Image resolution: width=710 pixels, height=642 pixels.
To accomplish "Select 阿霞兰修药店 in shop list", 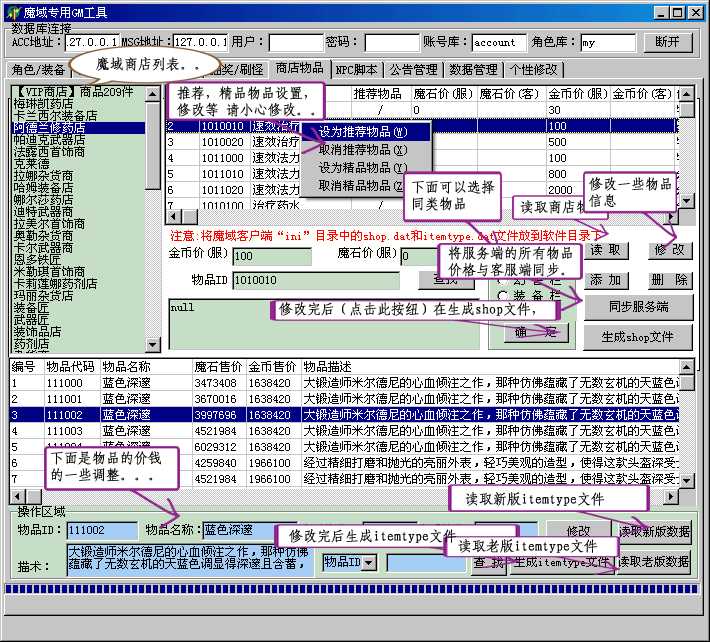I will pos(48,128).
